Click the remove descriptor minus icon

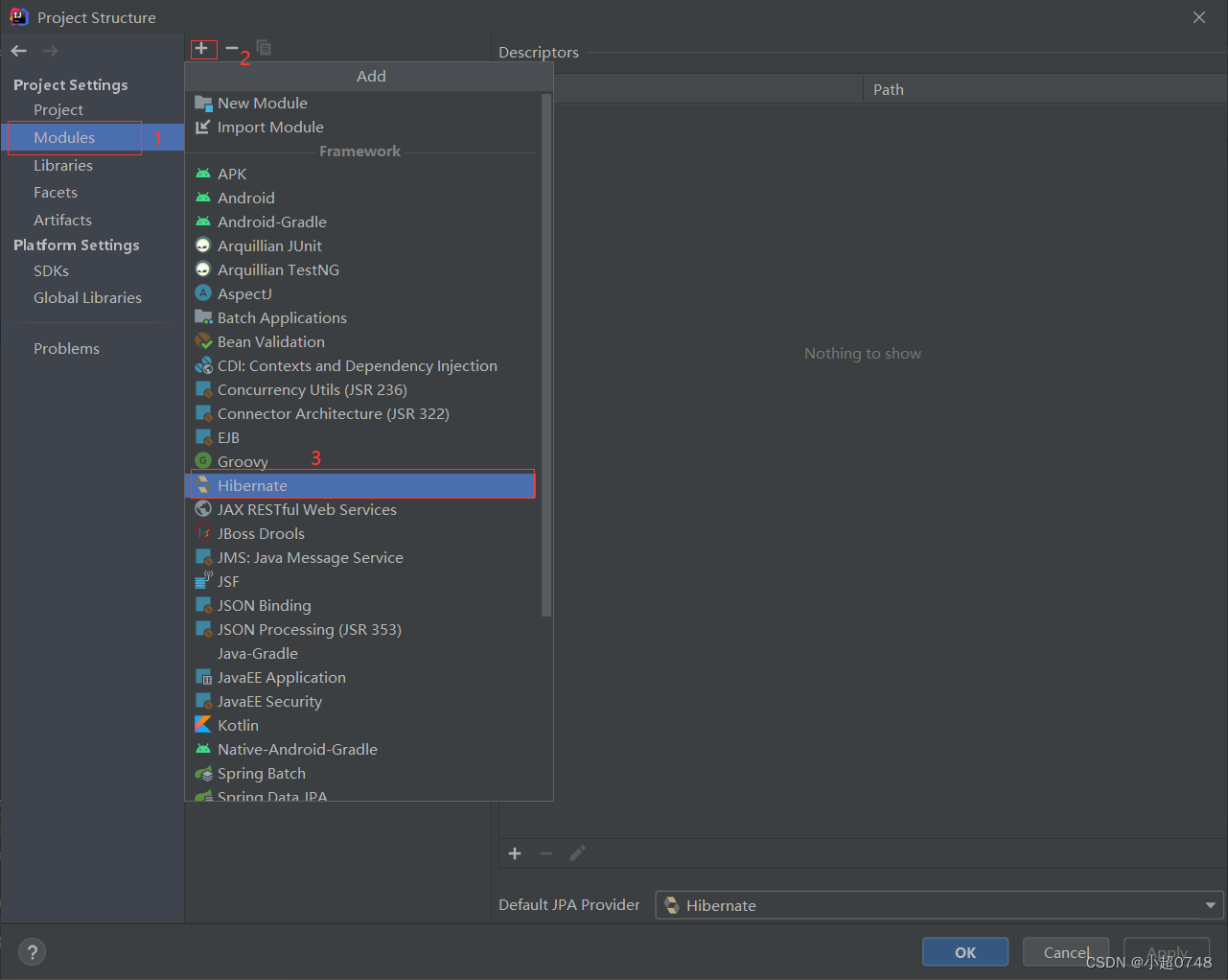pos(546,853)
